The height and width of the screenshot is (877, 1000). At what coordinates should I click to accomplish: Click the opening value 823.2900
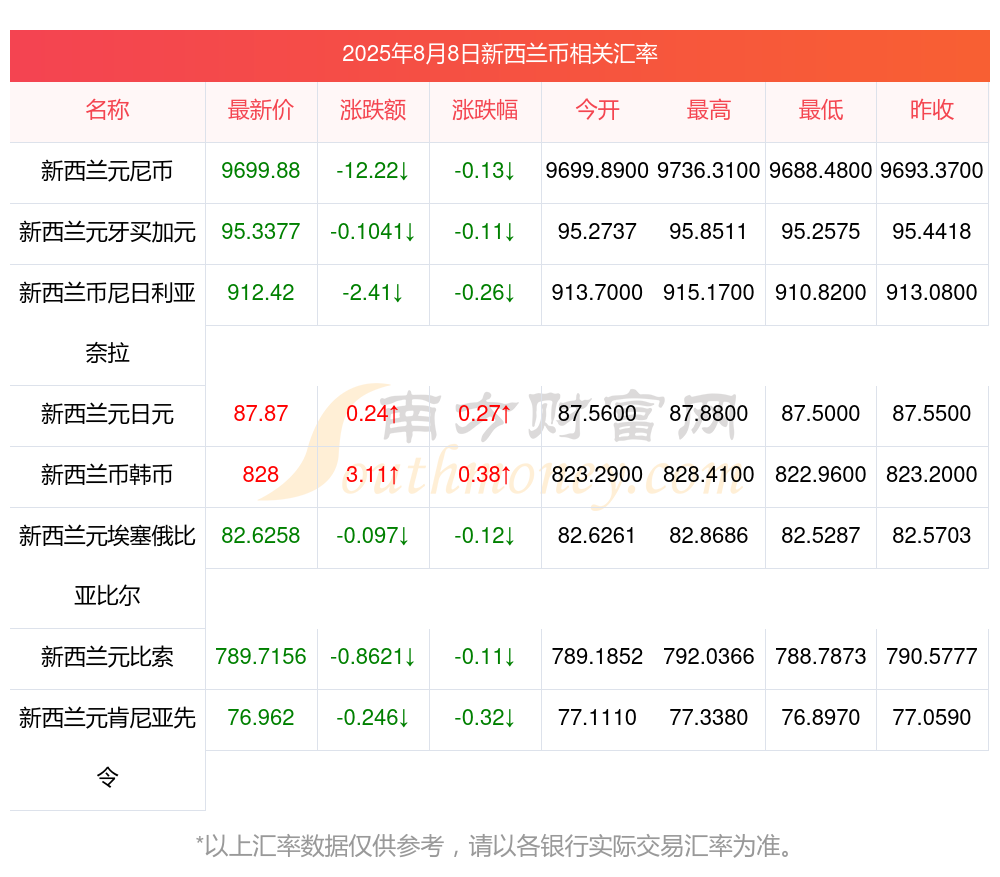click(597, 474)
